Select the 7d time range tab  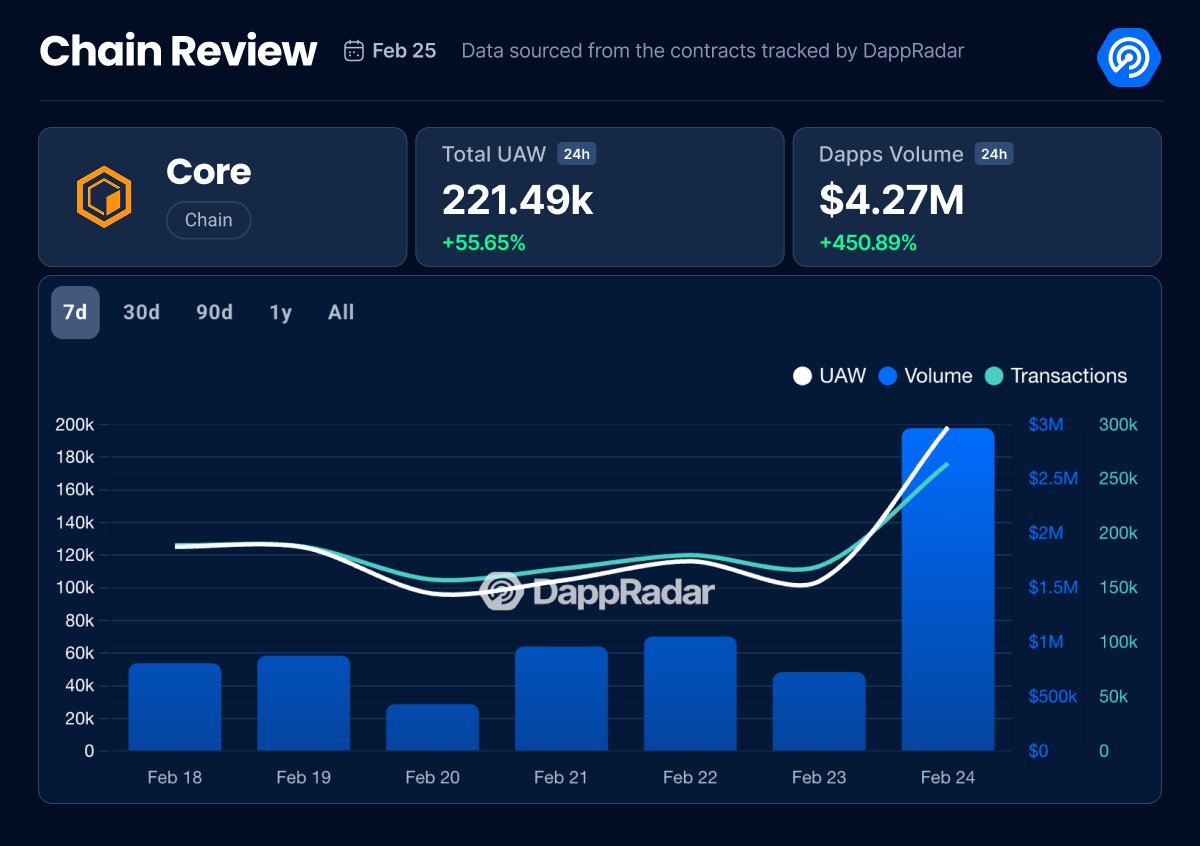point(75,312)
